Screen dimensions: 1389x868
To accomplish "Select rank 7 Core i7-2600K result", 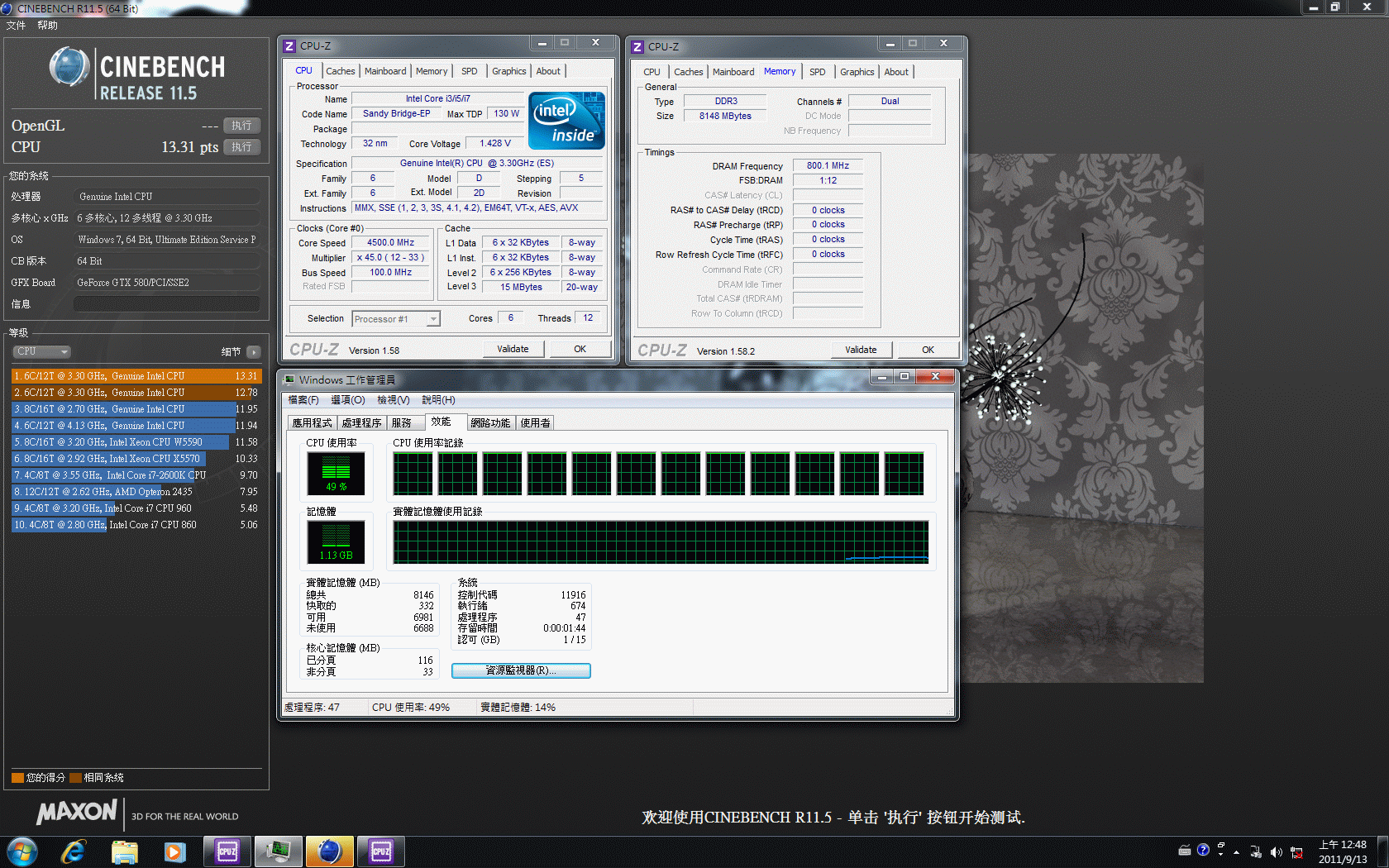I will tap(136, 475).
